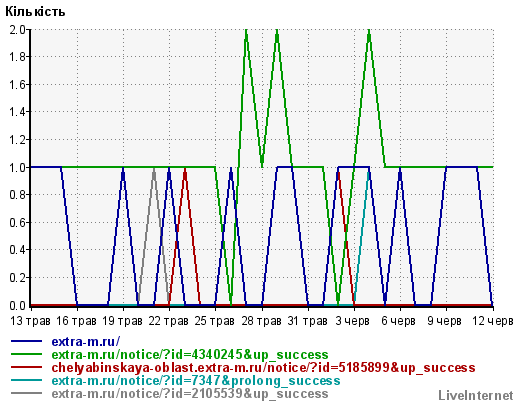Click the green legend line swatch
The width and height of the screenshot is (520, 405).
(x=26, y=354)
